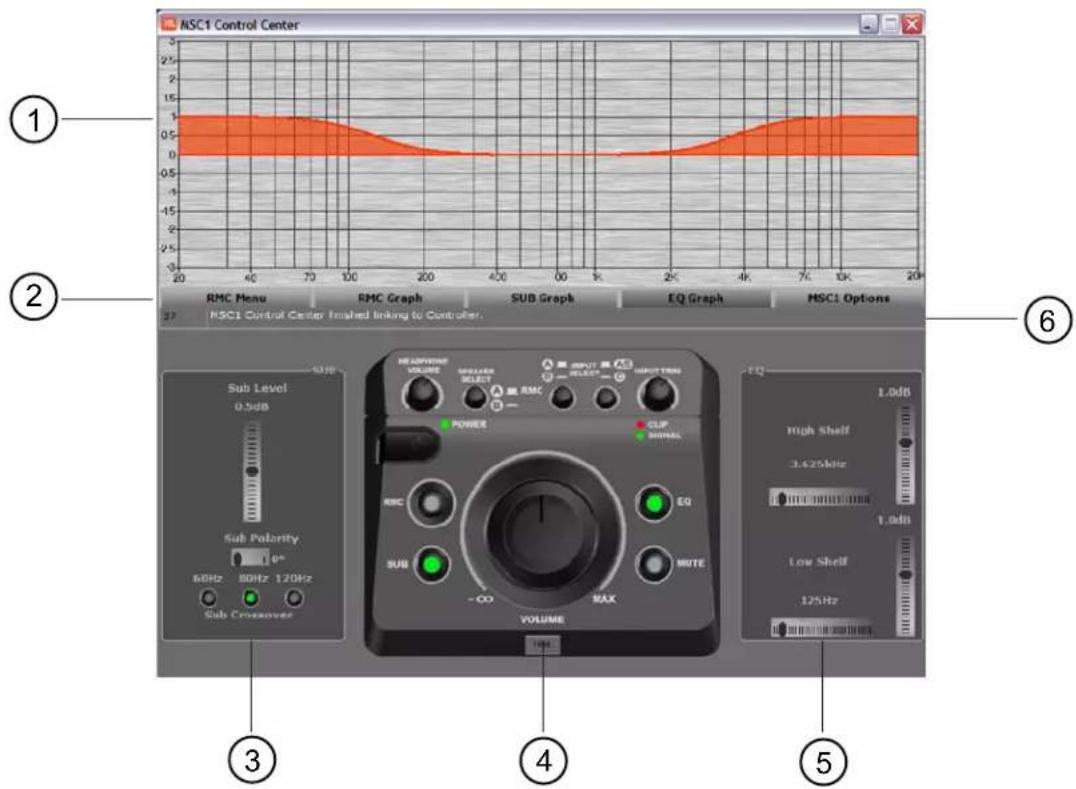
Task: Select the 80Hz sub crossover option
Action: tap(250, 598)
